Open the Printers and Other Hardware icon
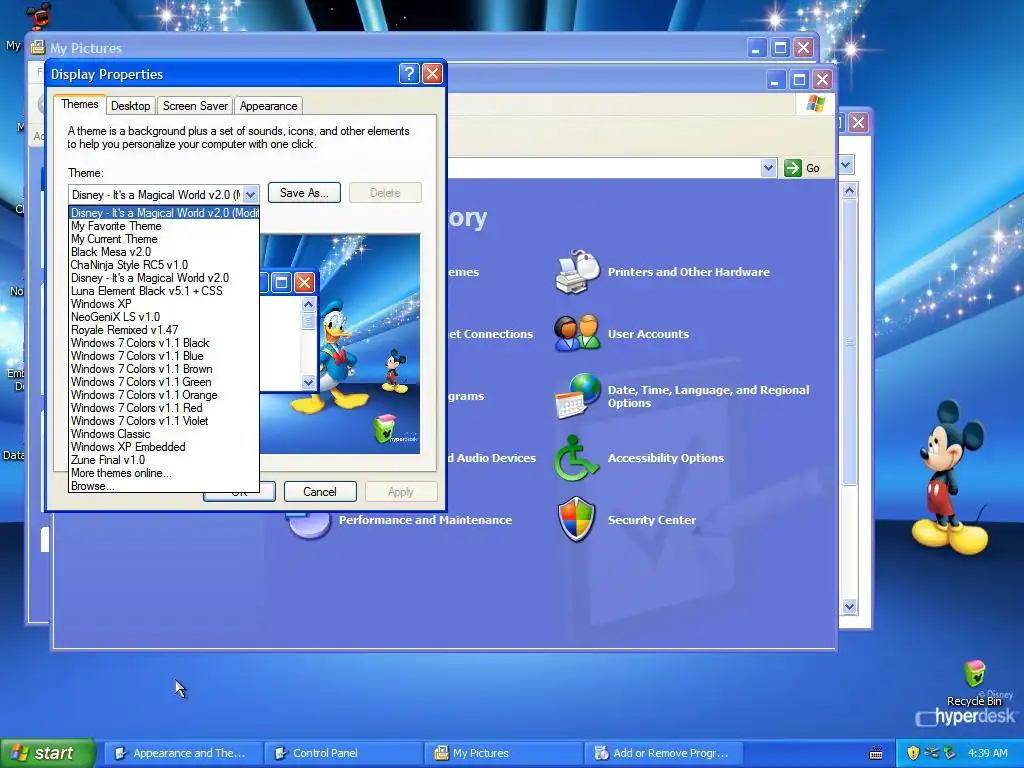This screenshot has height=768, width=1024. click(x=577, y=272)
